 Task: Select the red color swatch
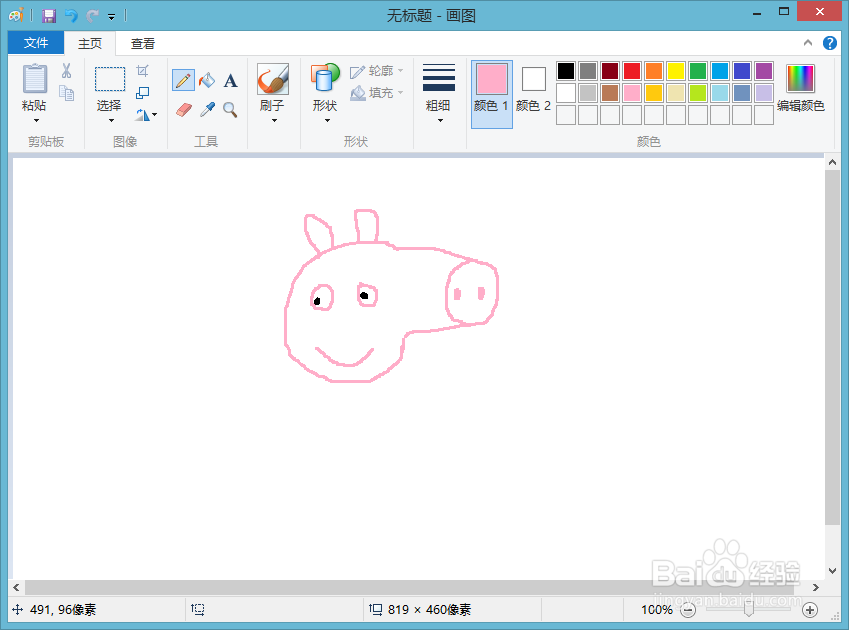(632, 70)
